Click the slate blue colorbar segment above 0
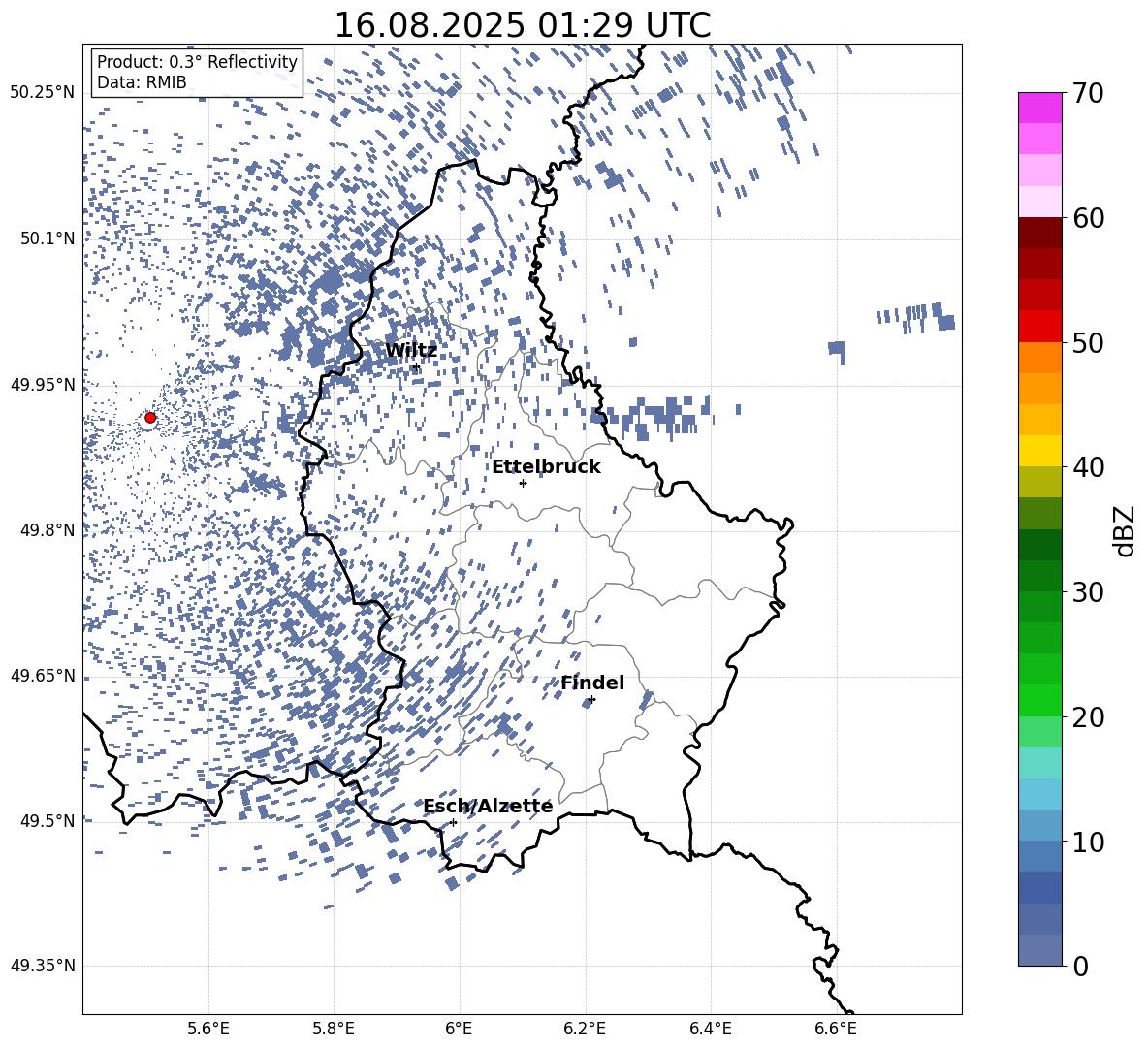This screenshot has width=1148, height=1048. pos(1040,950)
